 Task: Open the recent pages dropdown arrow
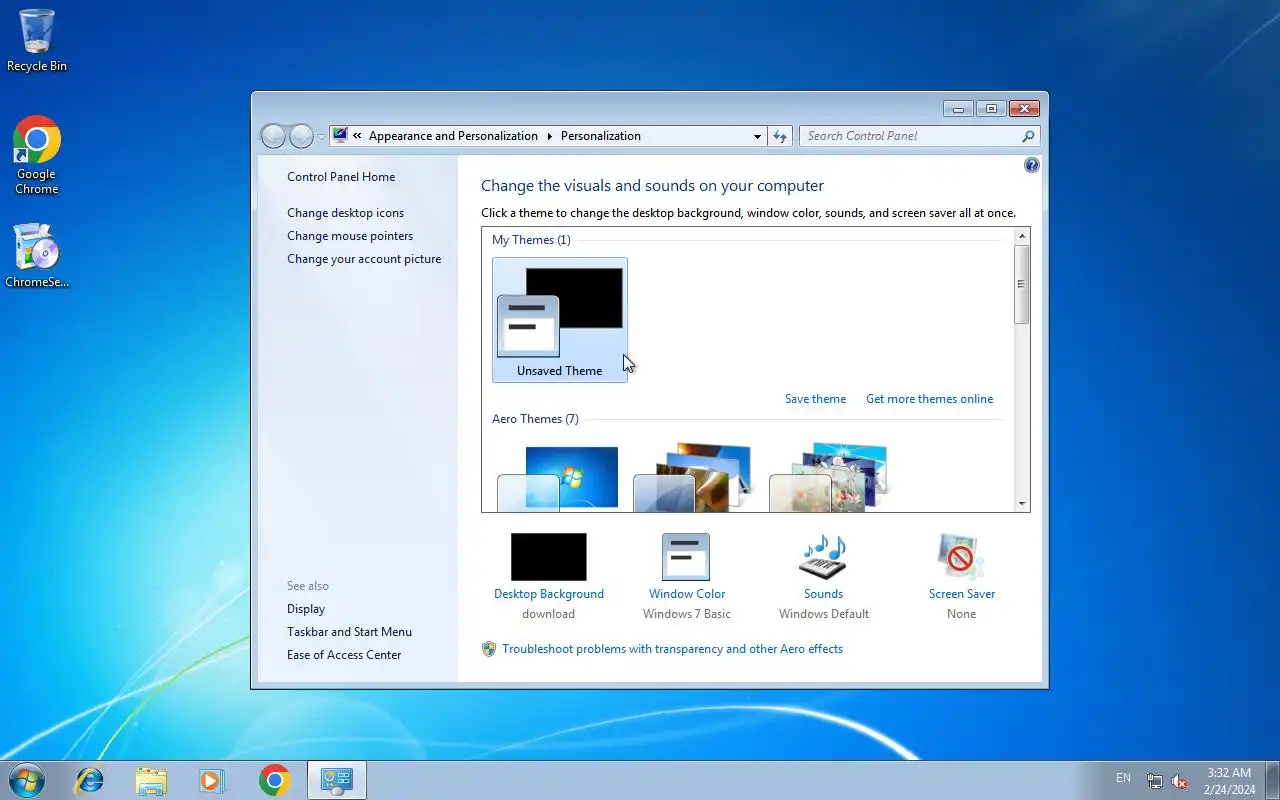(x=321, y=136)
